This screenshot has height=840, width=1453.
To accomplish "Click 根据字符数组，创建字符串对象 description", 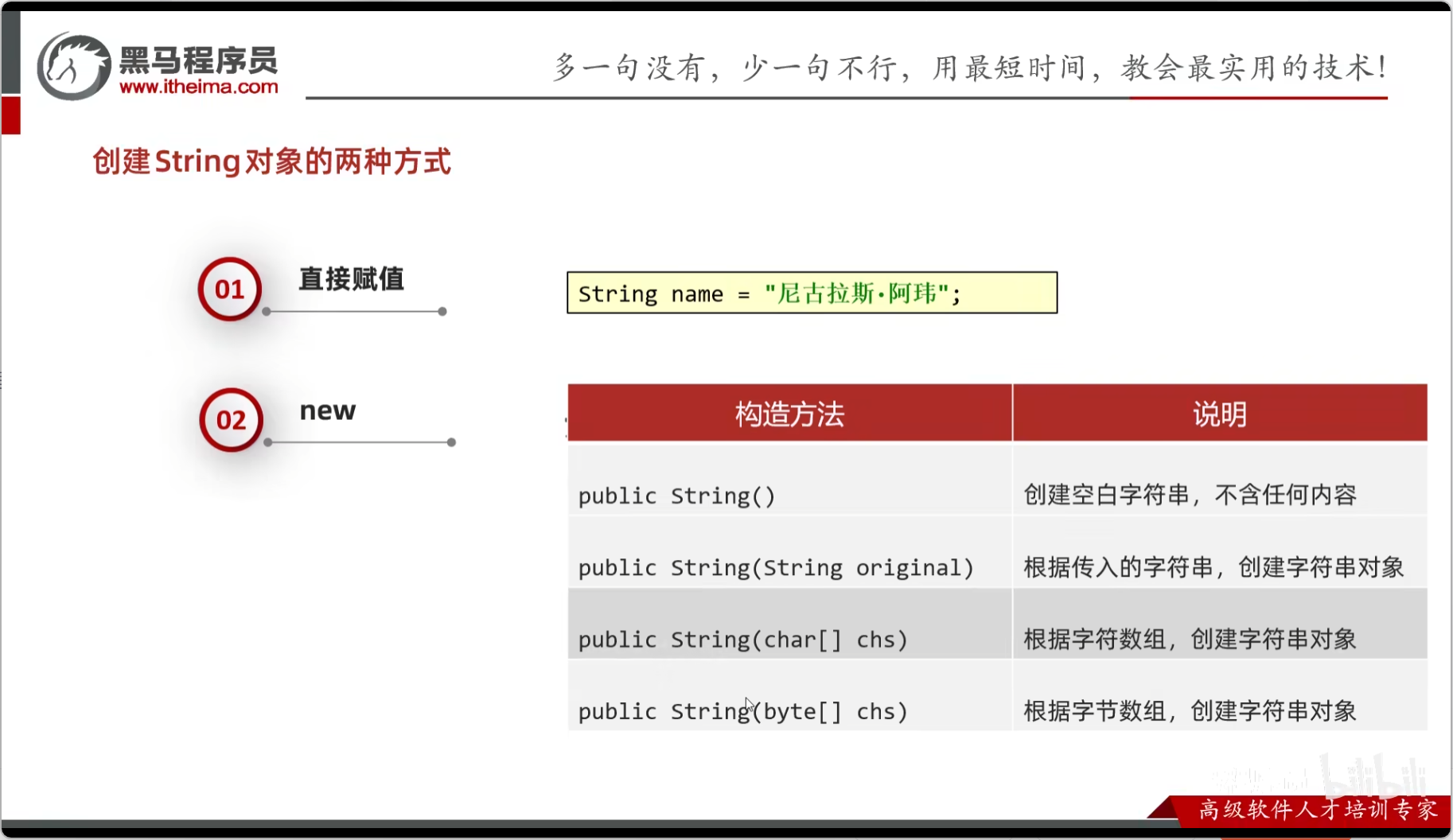I will pyautogui.click(x=1190, y=639).
